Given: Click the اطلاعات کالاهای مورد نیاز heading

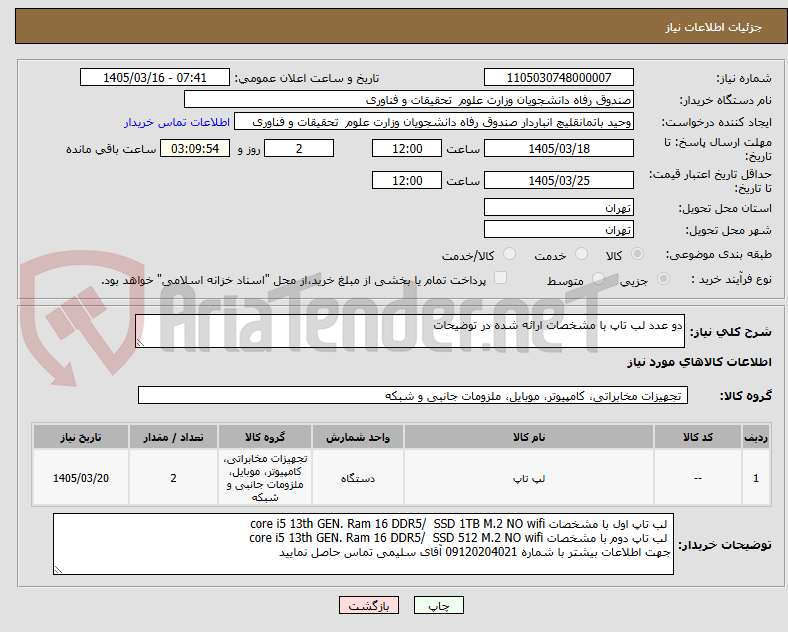Looking at the screenshot, I should click(699, 362).
